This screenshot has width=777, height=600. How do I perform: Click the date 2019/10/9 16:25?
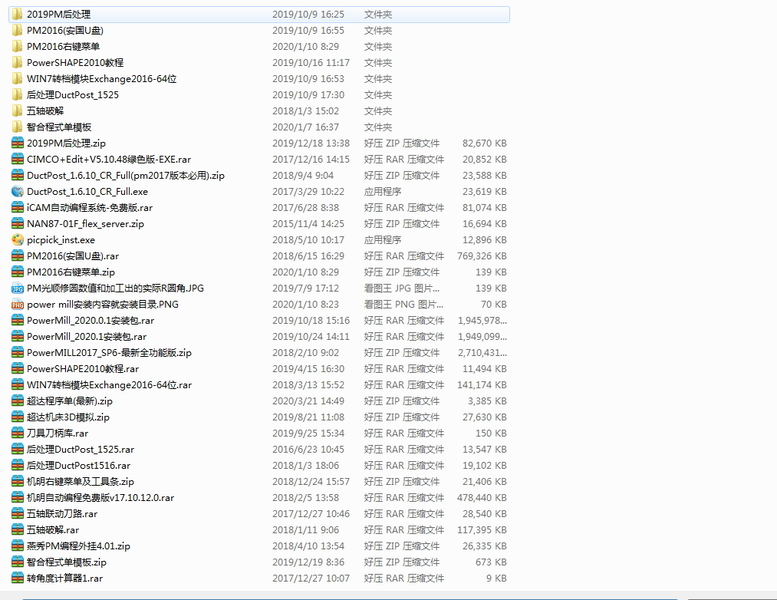308,14
